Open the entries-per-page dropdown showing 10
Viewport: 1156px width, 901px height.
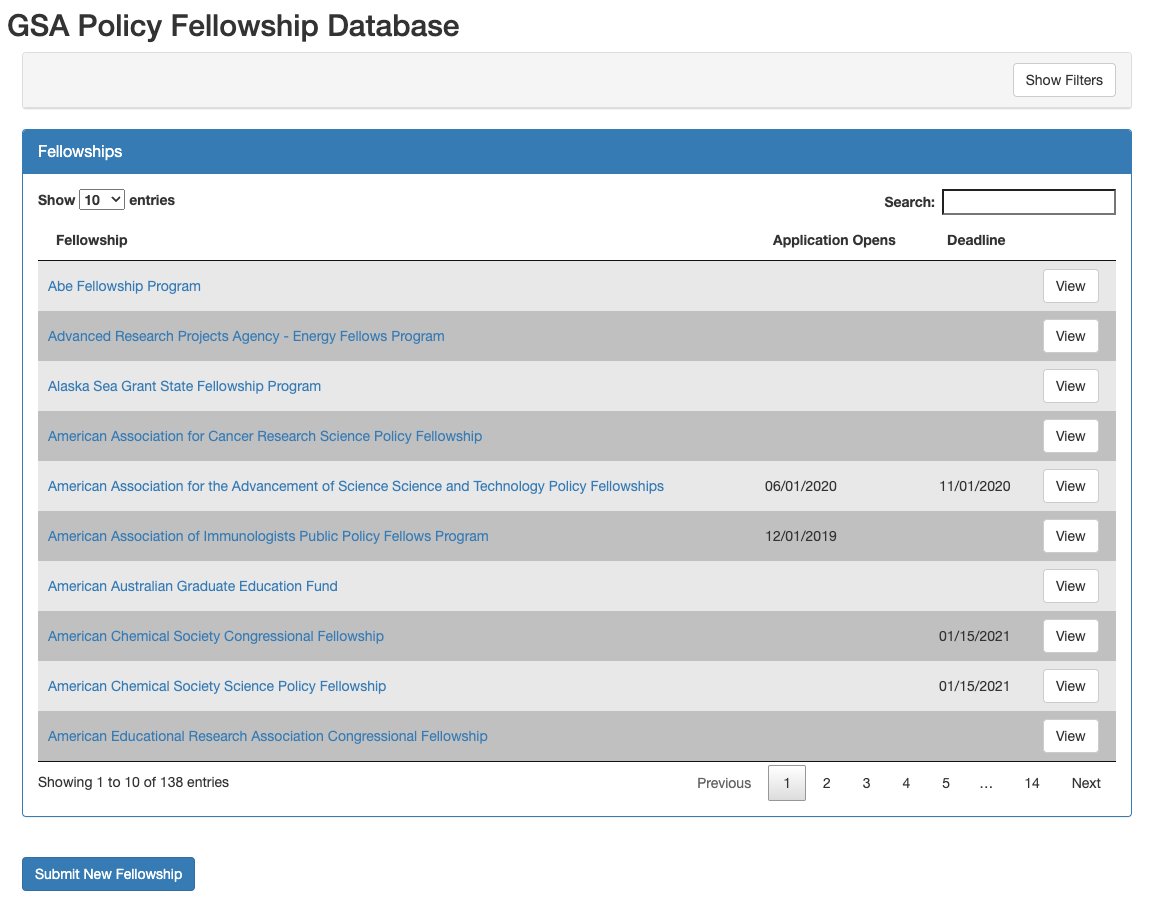(x=102, y=200)
